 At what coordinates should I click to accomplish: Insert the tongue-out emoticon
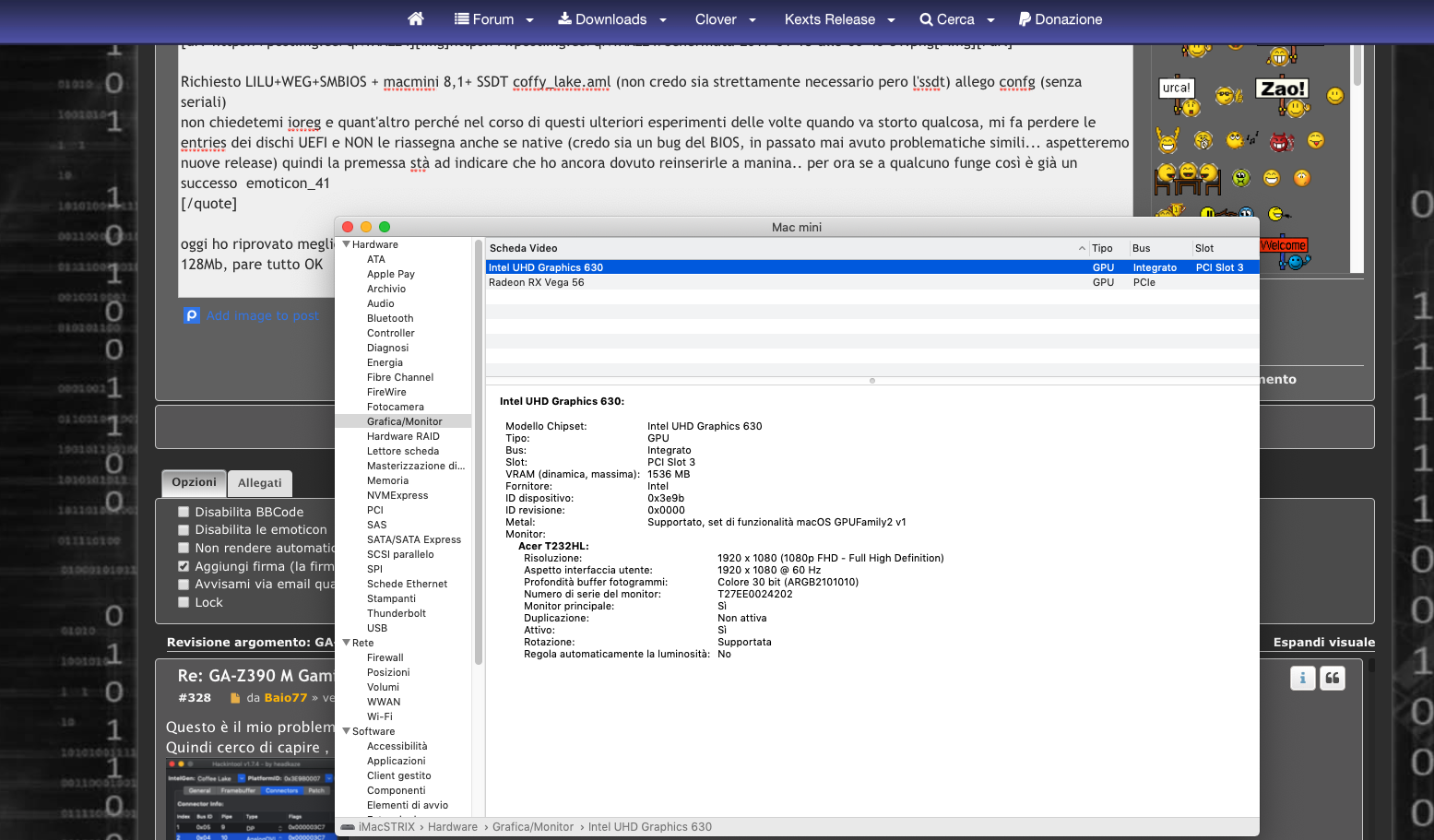point(1316,140)
